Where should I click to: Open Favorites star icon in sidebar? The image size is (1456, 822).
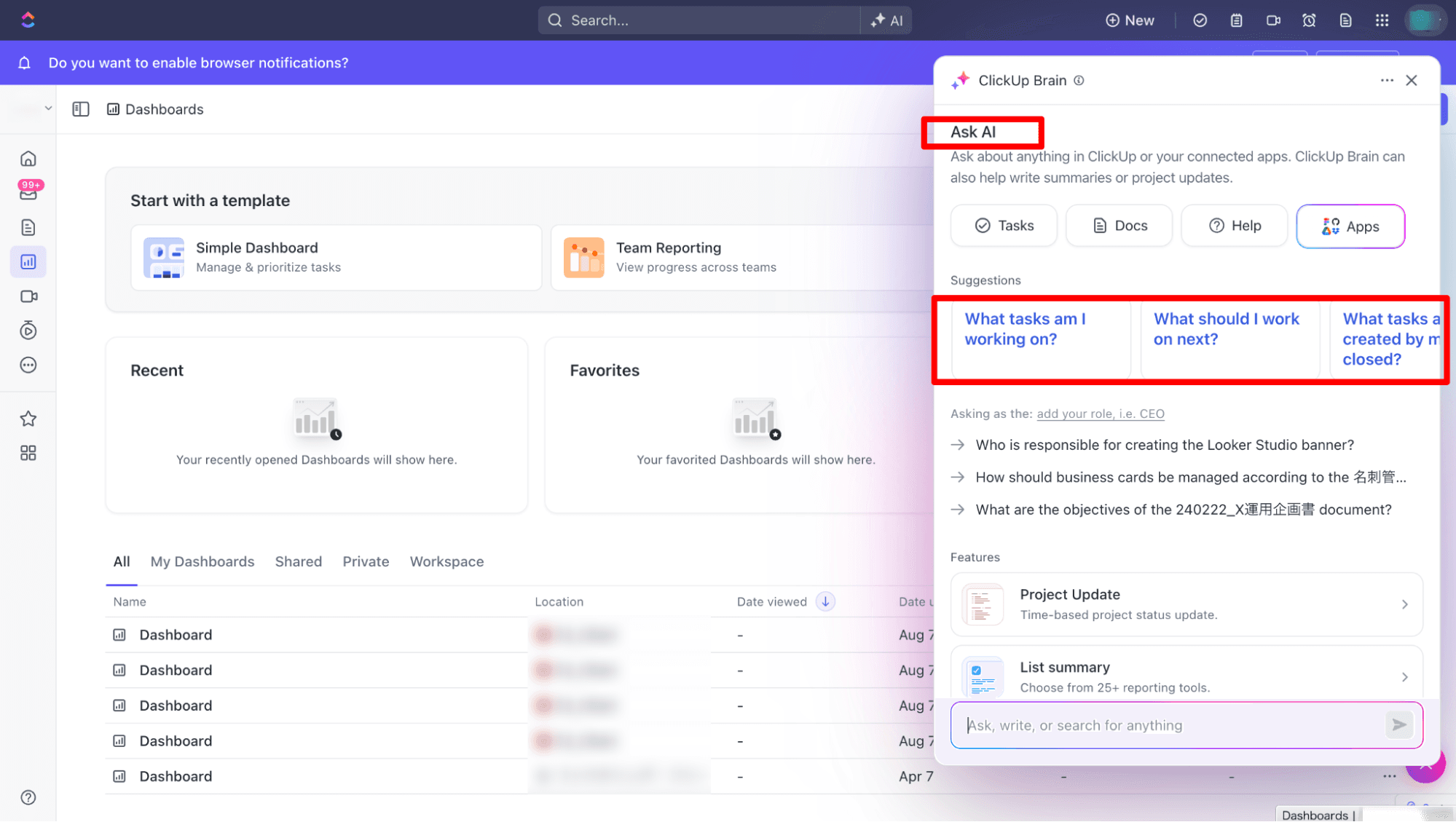28,419
